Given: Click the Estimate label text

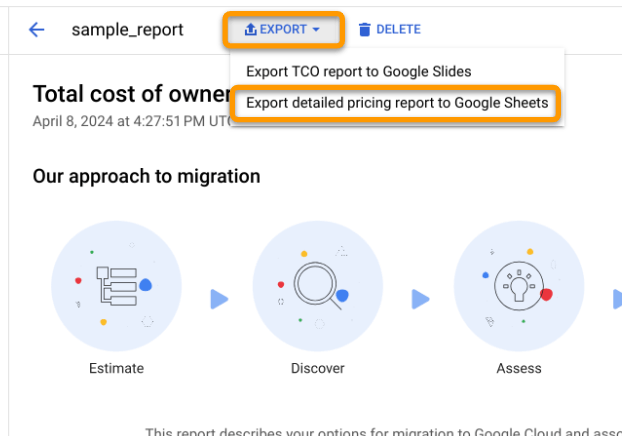Looking at the screenshot, I should [117, 368].
